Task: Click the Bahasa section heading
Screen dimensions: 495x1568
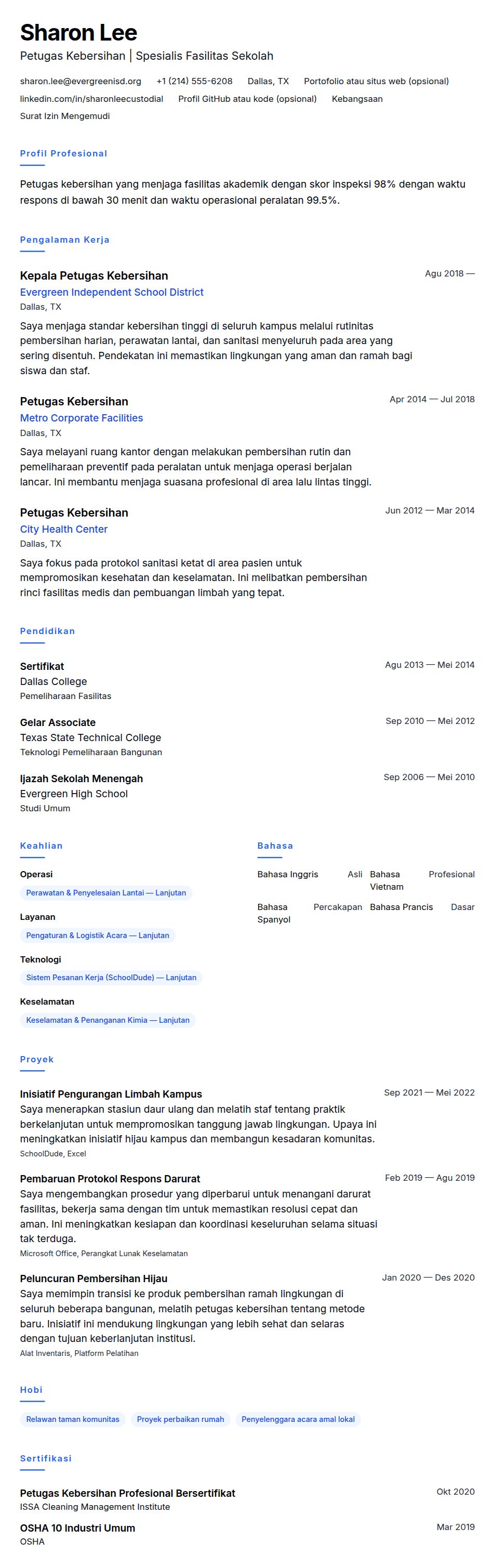Action: point(275,846)
